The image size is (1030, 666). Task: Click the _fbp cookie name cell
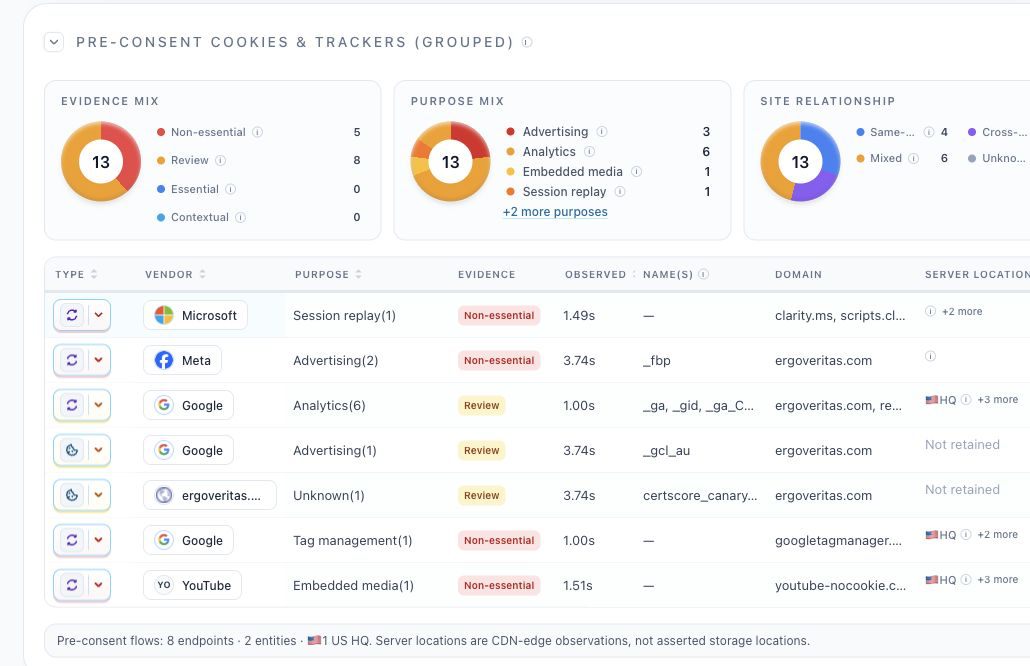click(657, 361)
